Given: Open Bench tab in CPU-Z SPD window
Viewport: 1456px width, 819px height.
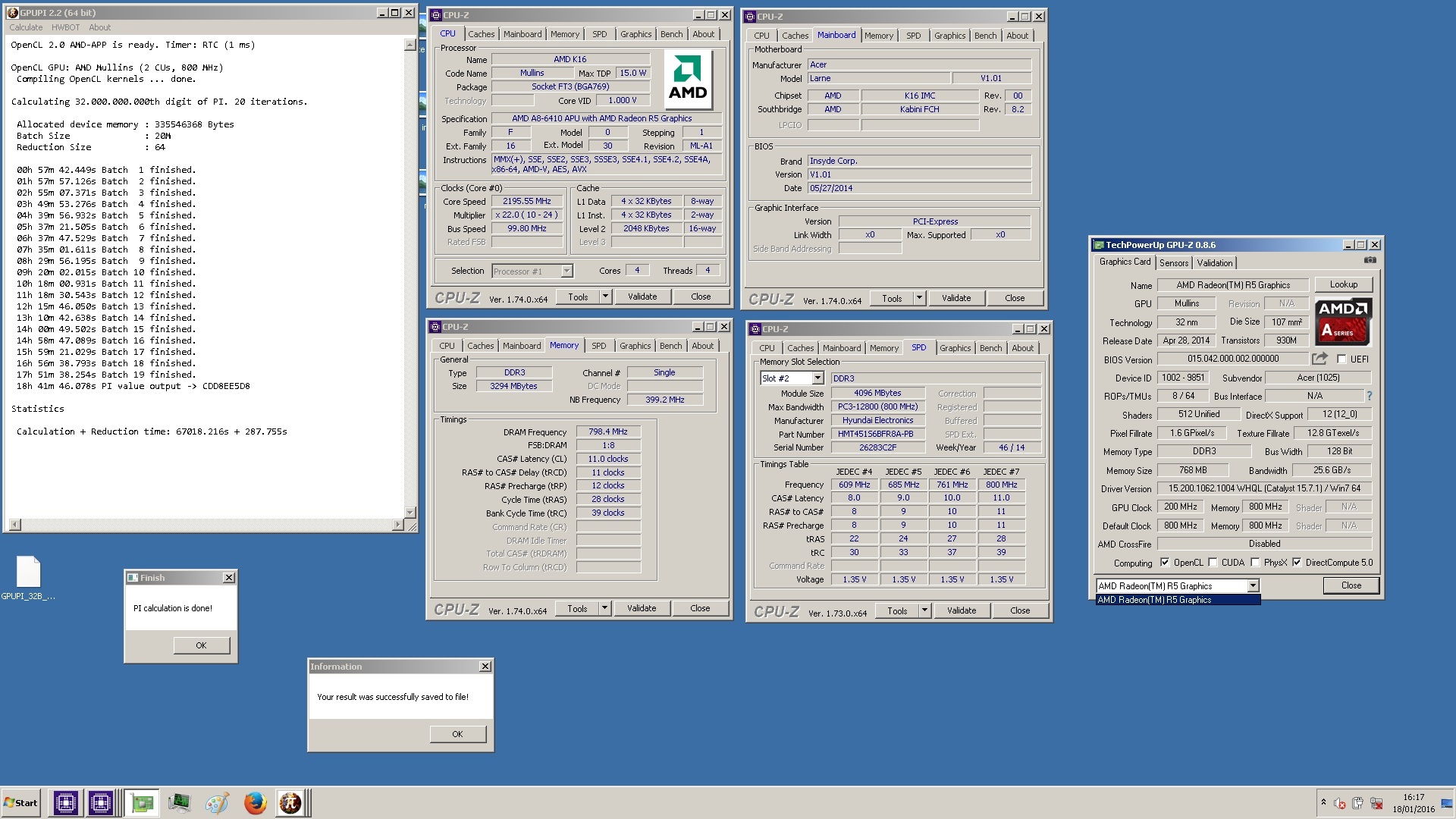Looking at the screenshot, I should (x=990, y=348).
